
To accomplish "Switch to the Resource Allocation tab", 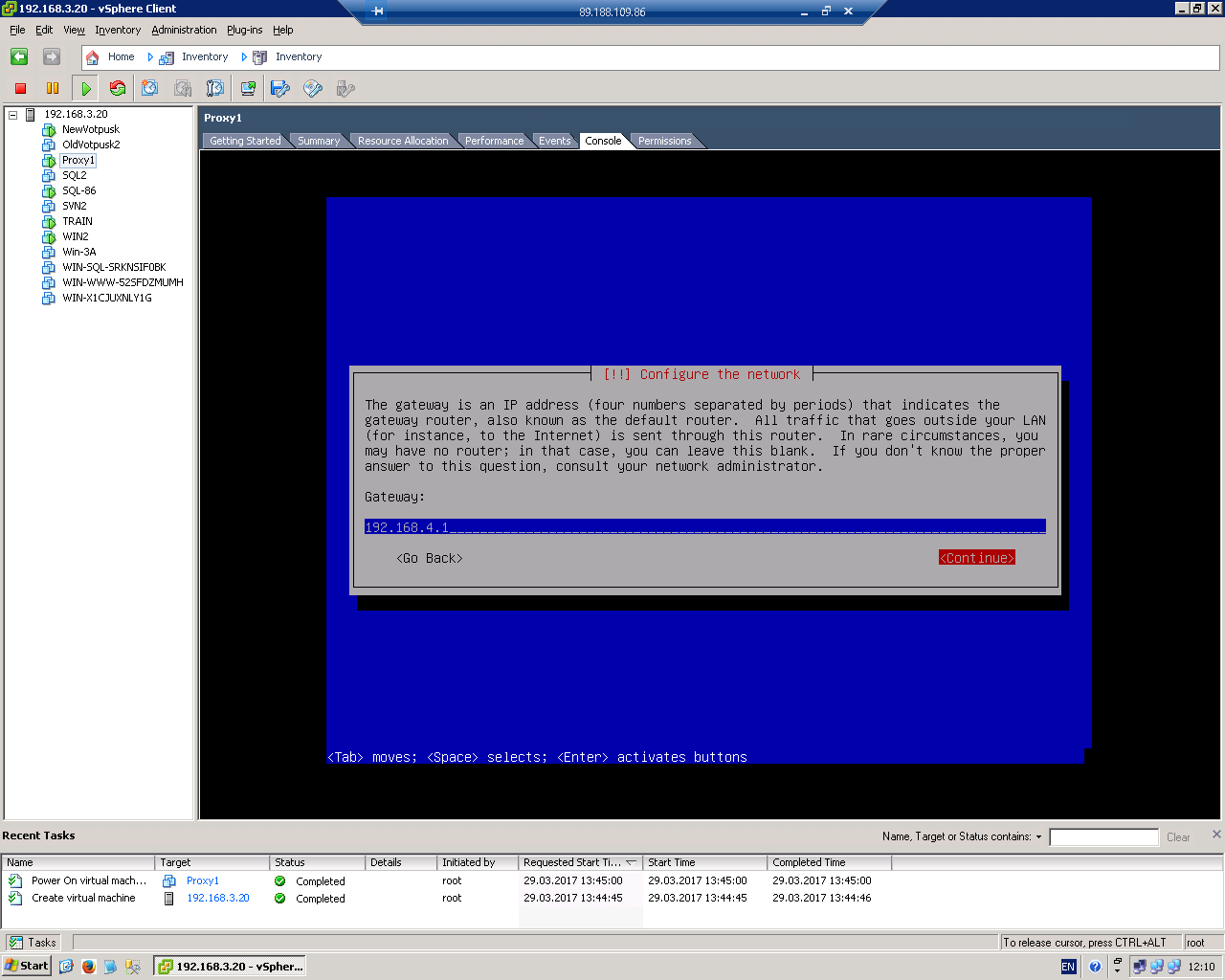I will point(403,141).
